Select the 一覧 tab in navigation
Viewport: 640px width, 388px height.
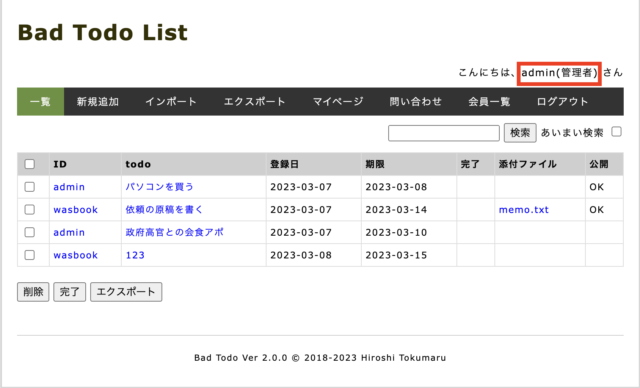pos(40,102)
